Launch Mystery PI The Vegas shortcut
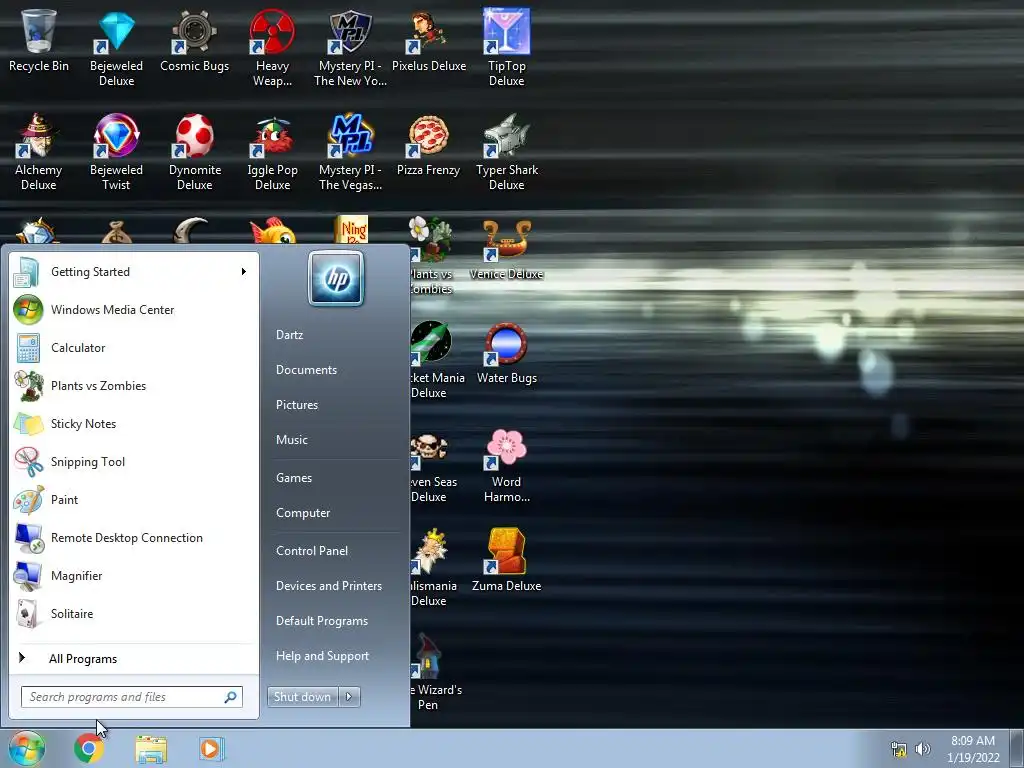1024x768 pixels. [x=350, y=152]
